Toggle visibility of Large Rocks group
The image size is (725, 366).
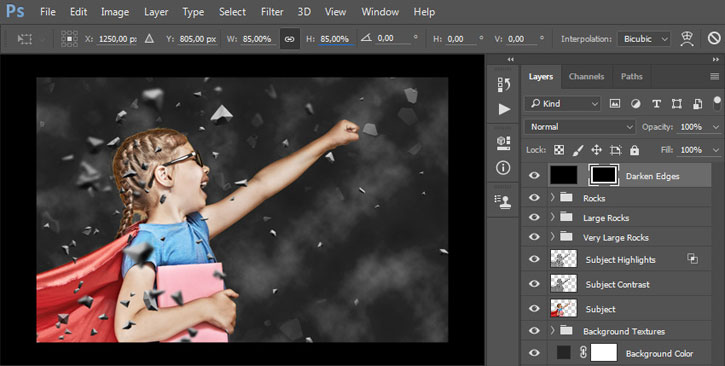pos(534,217)
